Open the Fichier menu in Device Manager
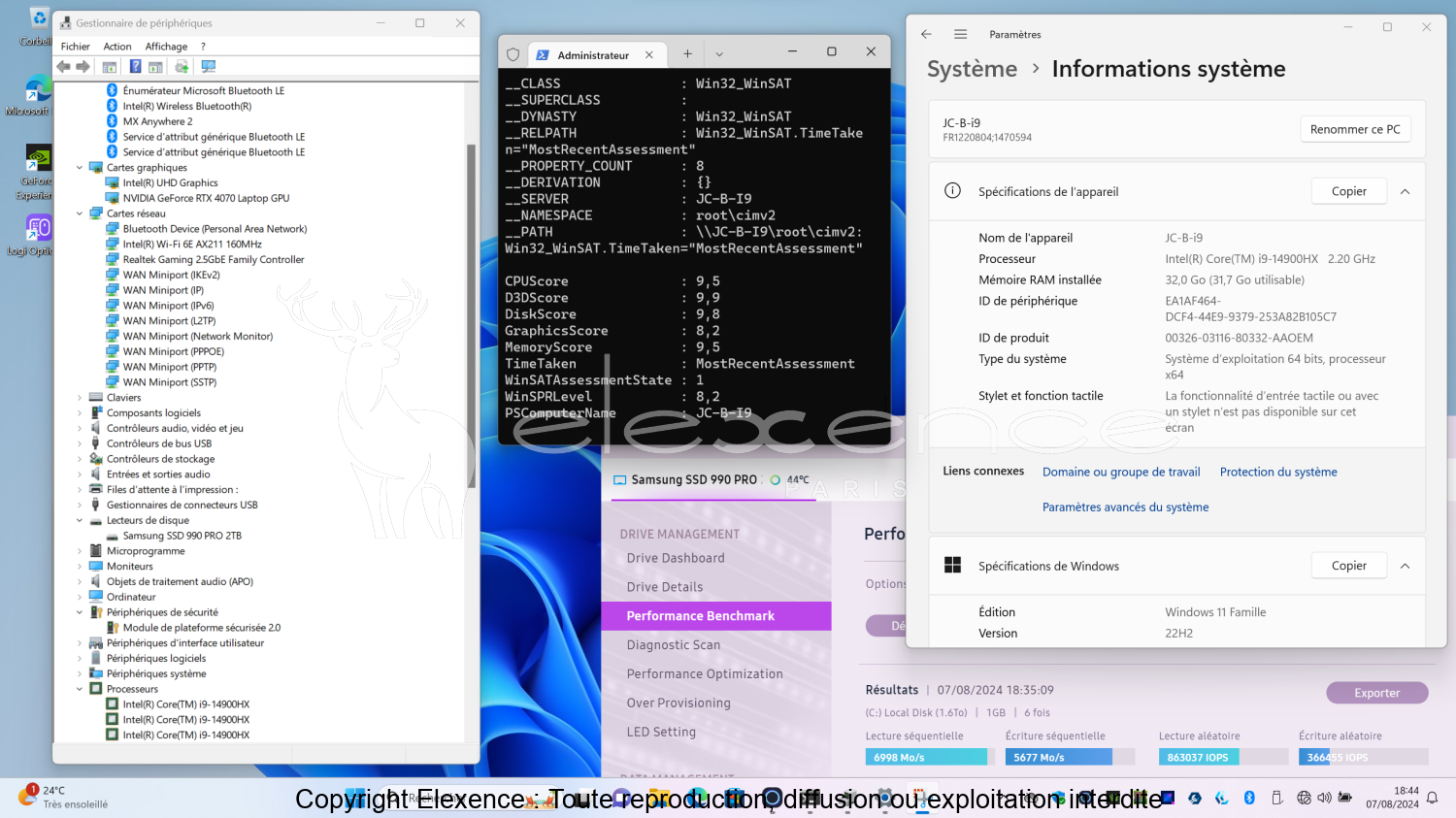The width and height of the screenshot is (1456, 818). point(76,47)
